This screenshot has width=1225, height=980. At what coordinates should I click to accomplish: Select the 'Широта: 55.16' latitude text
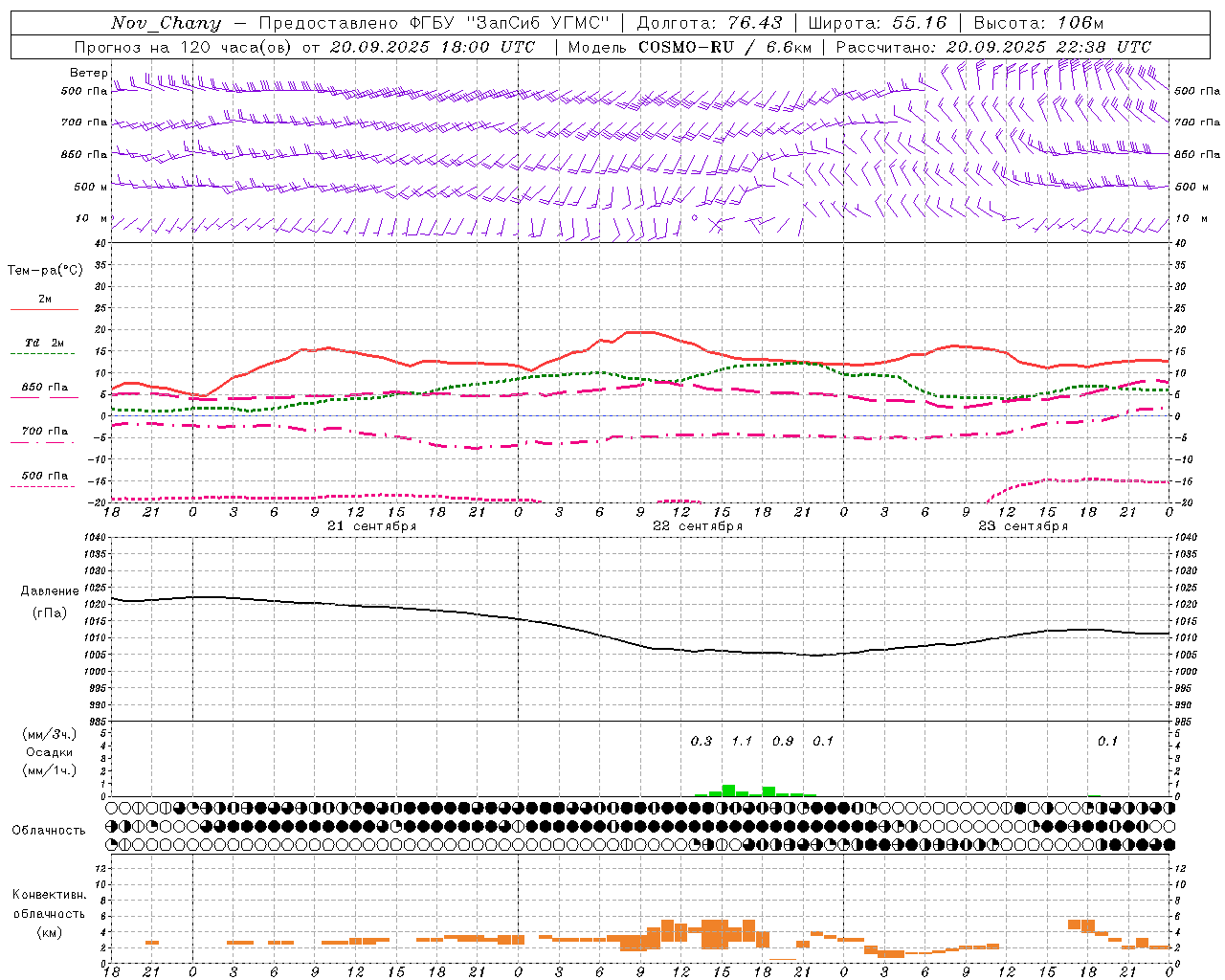pyautogui.click(x=878, y=23)
